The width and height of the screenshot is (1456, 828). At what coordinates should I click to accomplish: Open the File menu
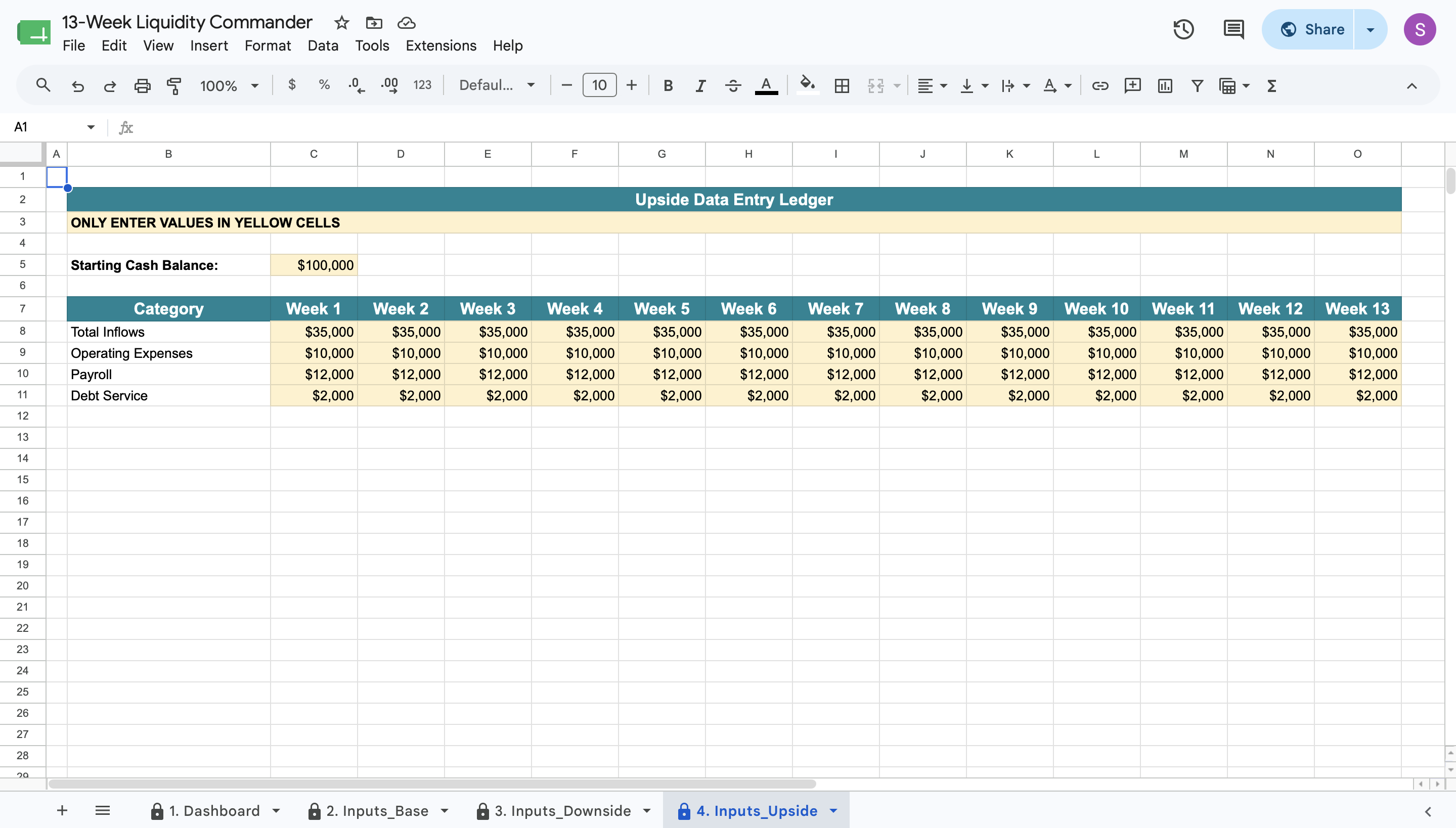[x=73, y=45]
